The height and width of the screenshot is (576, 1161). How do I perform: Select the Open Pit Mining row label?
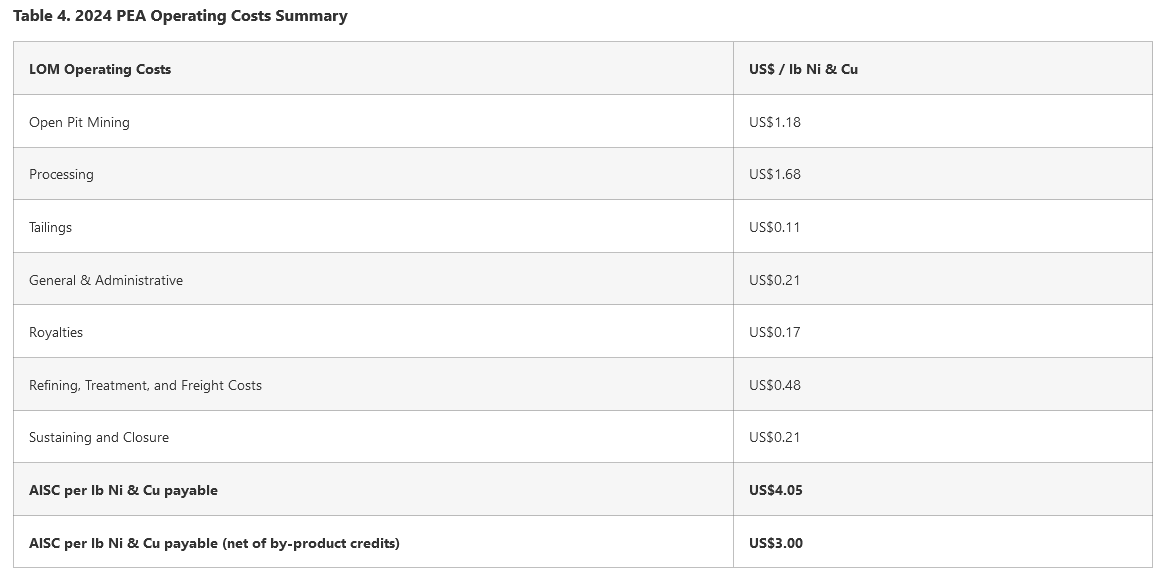click(x=79, y=122)
